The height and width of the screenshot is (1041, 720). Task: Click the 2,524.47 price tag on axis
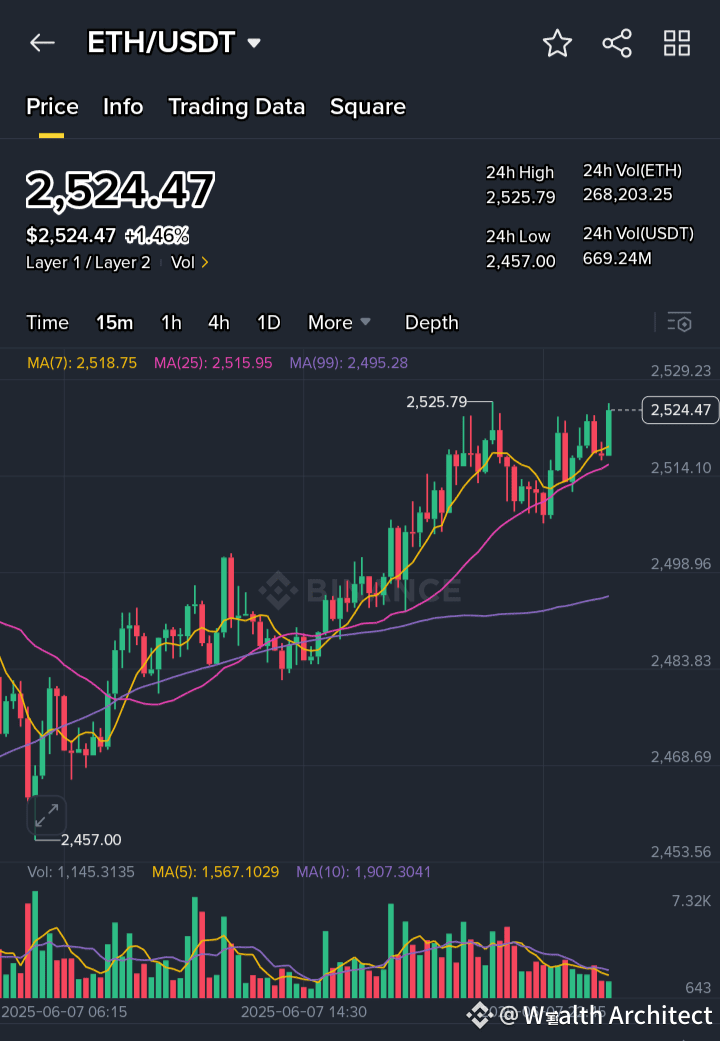(679, 410)
